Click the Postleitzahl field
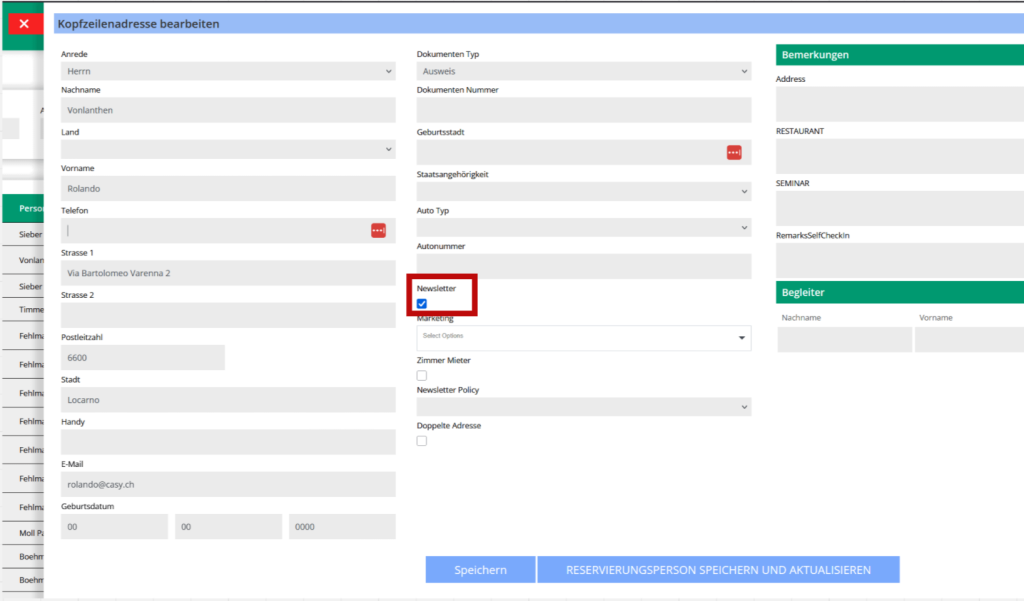The image size is (1024, 601). (143, 357)
